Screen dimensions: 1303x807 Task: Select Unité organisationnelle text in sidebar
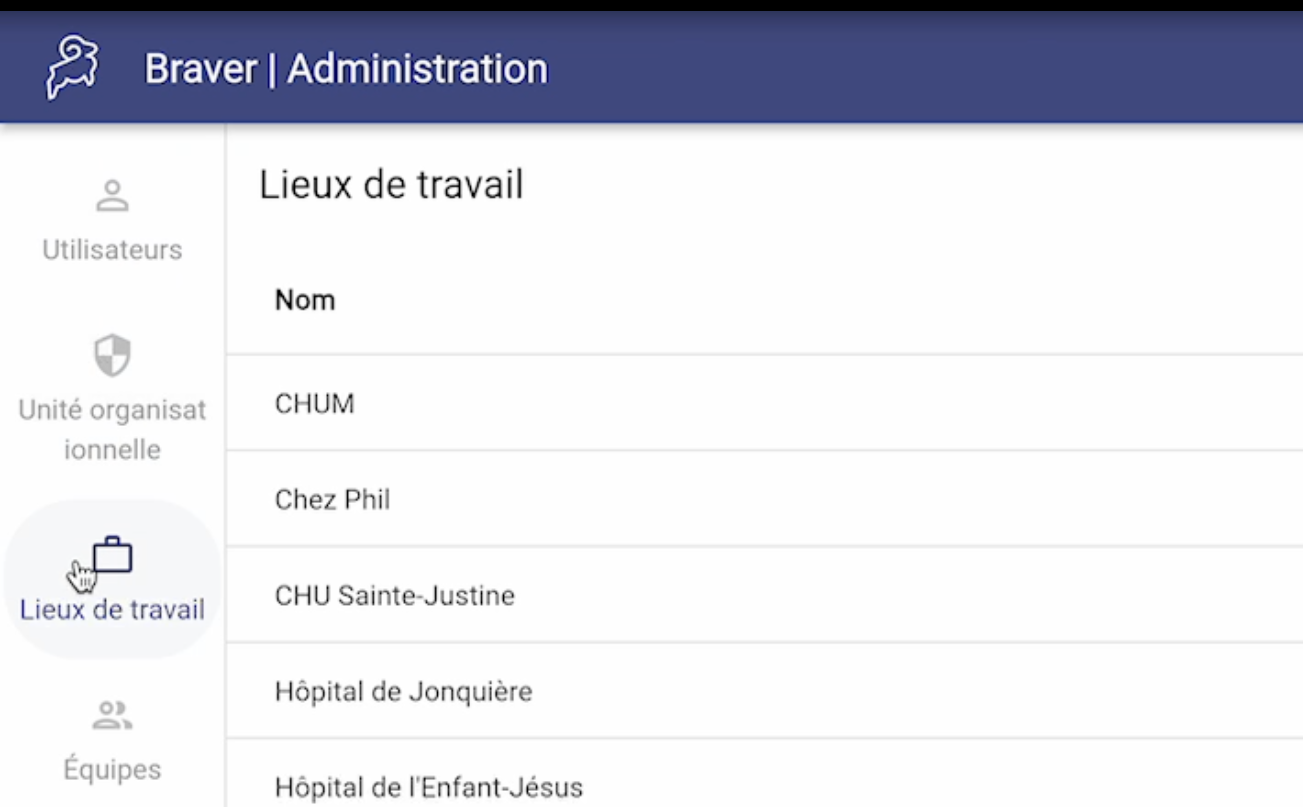112,430
